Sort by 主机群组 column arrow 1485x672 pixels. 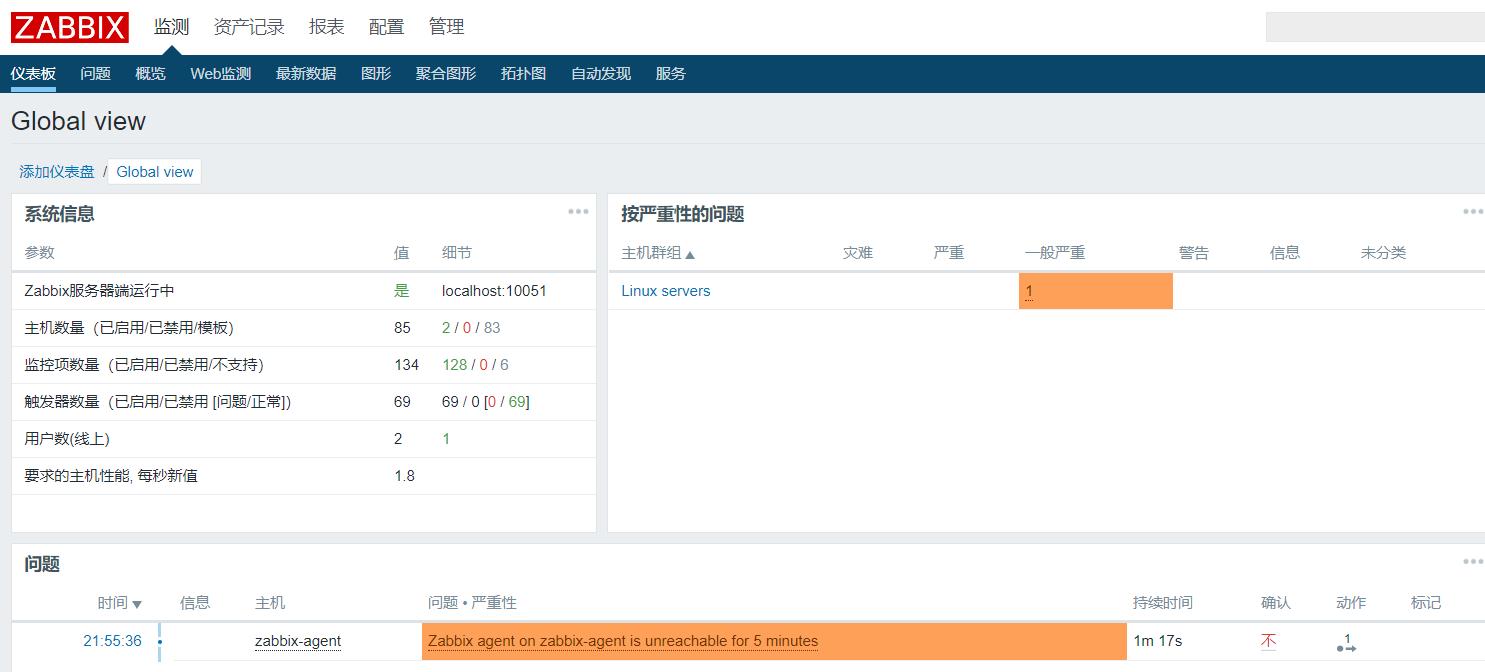(690, 254)
